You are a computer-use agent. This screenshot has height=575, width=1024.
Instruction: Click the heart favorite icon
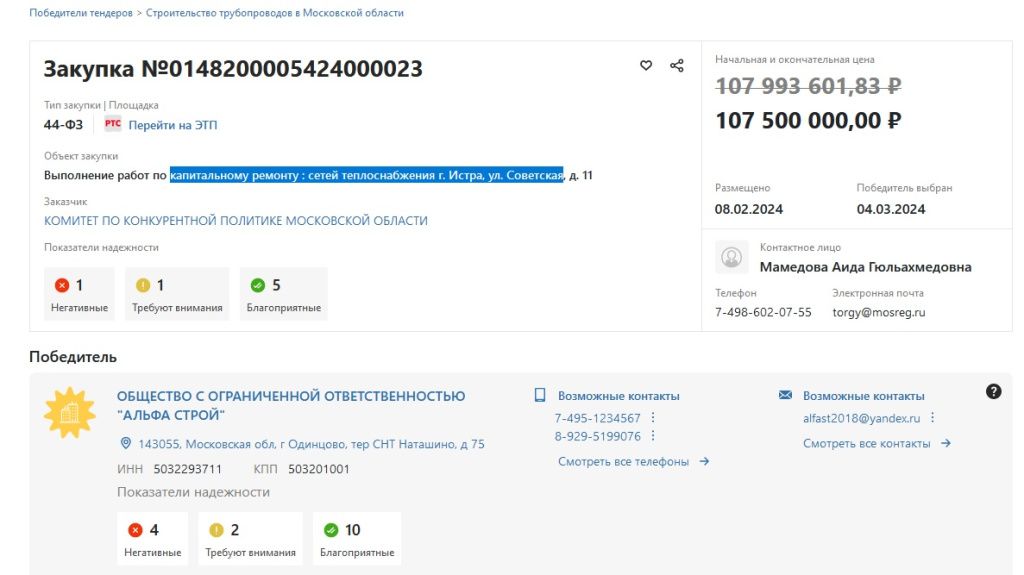click(x=646, y=66)
